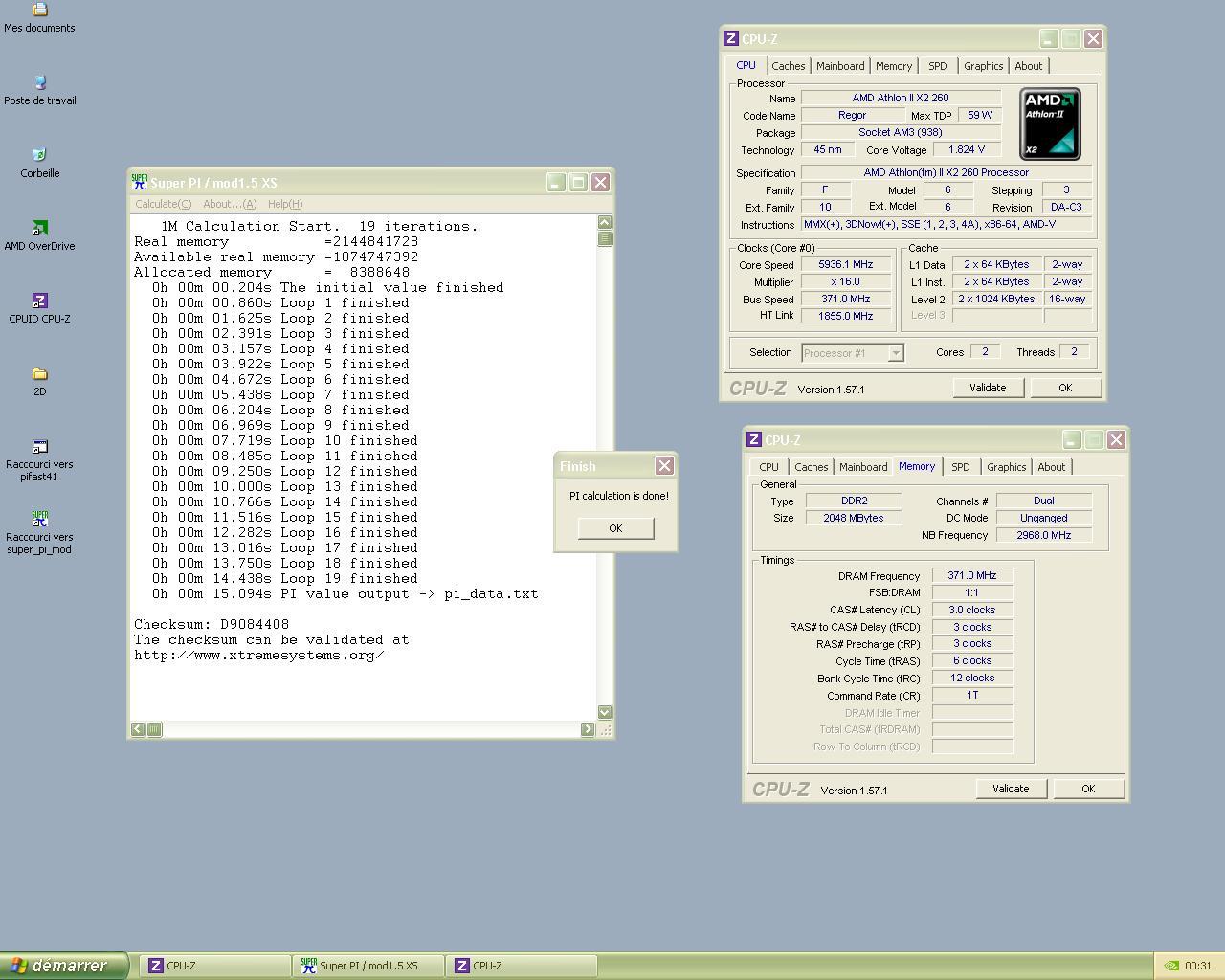Open Help(H) menu in Super PI
Screen dimensions: 1225x980
click(285, 204)
